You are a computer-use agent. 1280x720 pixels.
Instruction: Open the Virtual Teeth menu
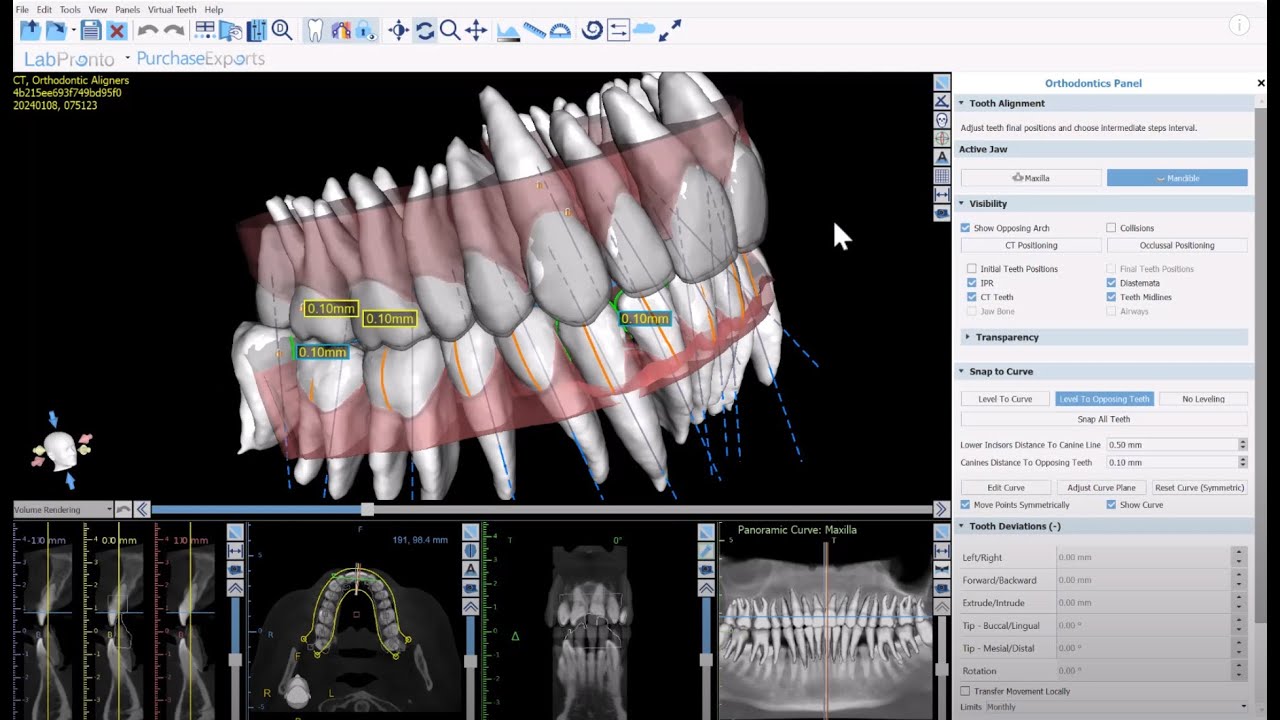pos(172,10)
